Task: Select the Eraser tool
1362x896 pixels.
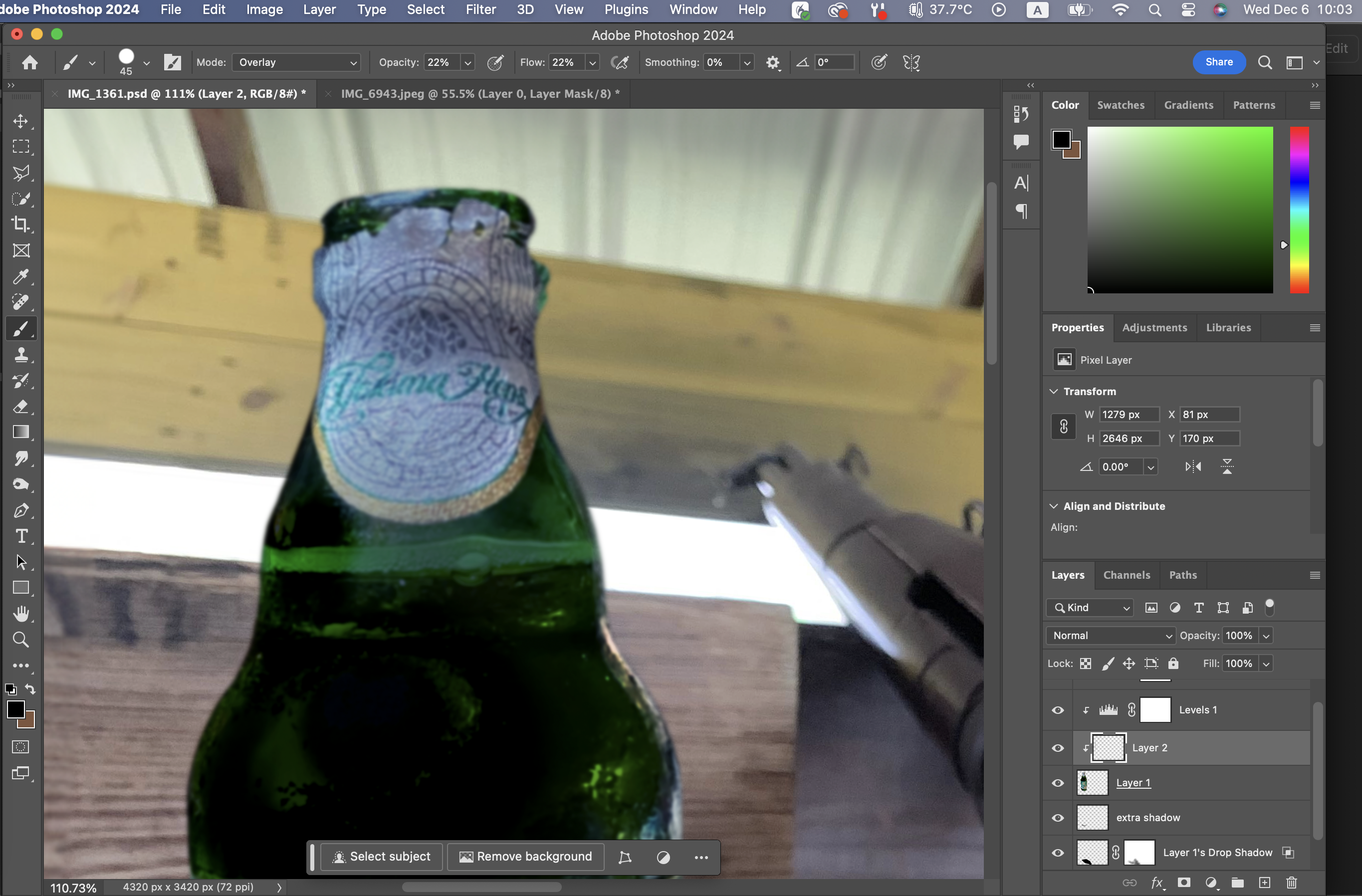Action: 21,407
